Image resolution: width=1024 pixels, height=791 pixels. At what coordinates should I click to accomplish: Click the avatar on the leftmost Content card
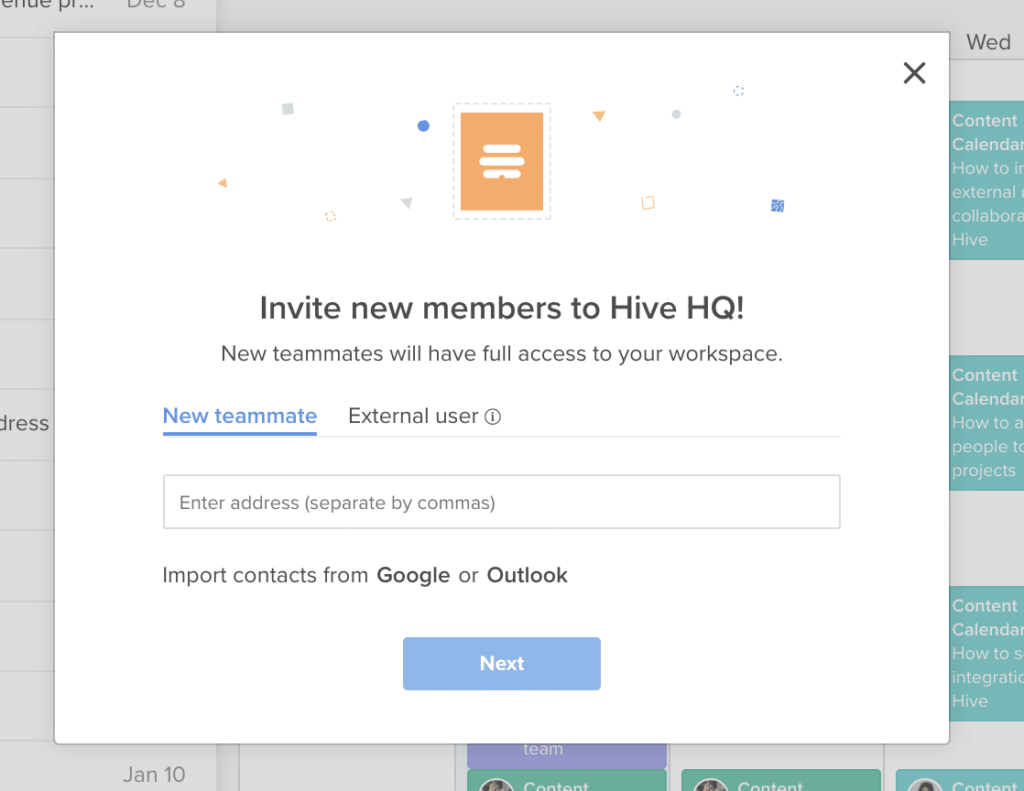(497, 786)
